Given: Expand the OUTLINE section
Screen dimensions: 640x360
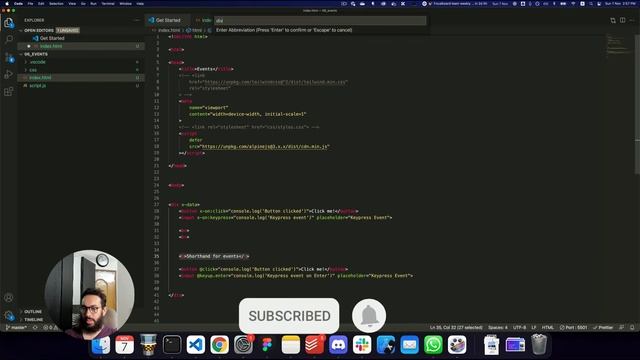Looking at the screenshot, I should pos(33,311).
